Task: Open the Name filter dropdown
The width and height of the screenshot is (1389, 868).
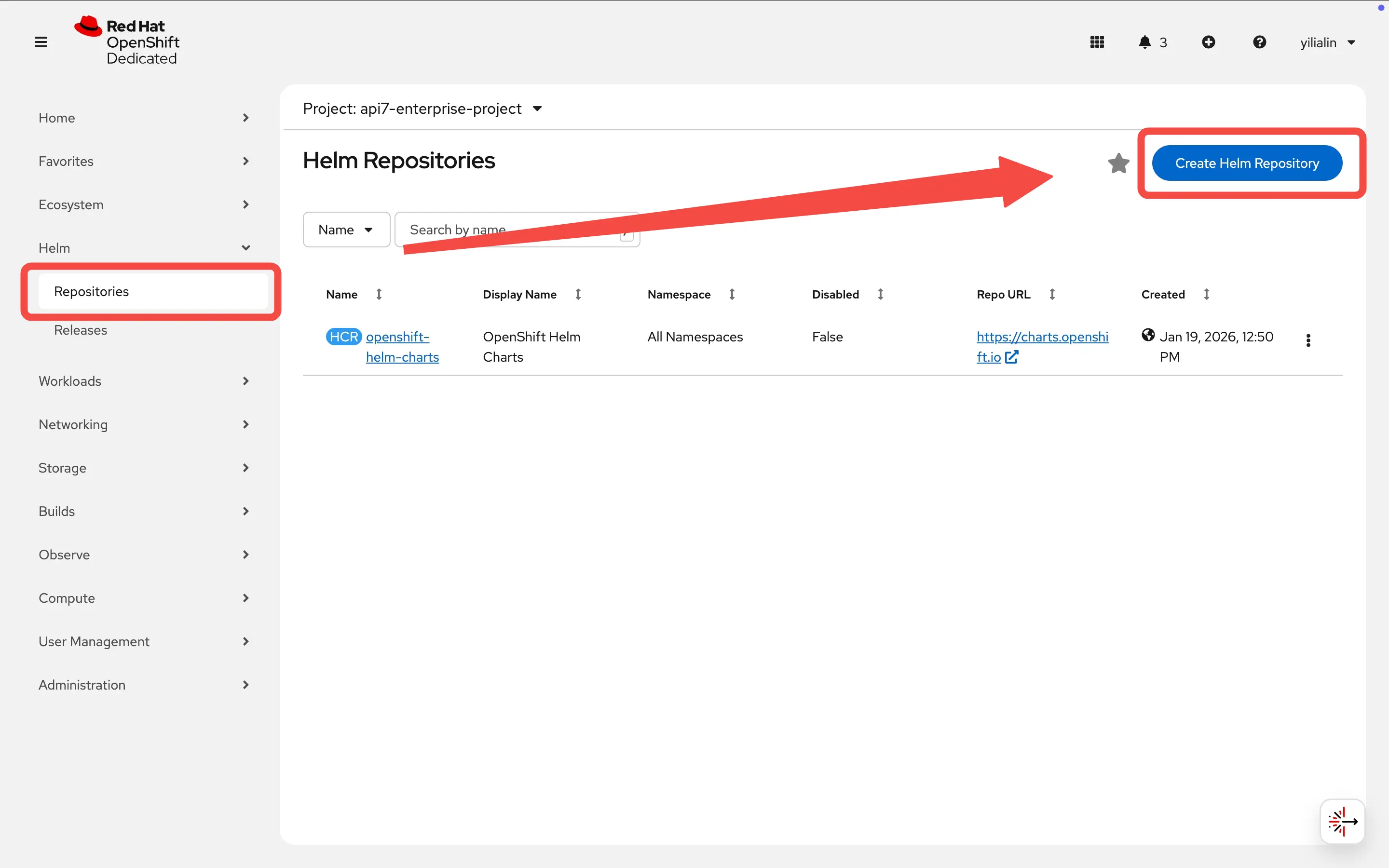Action: tap(345, 229)
